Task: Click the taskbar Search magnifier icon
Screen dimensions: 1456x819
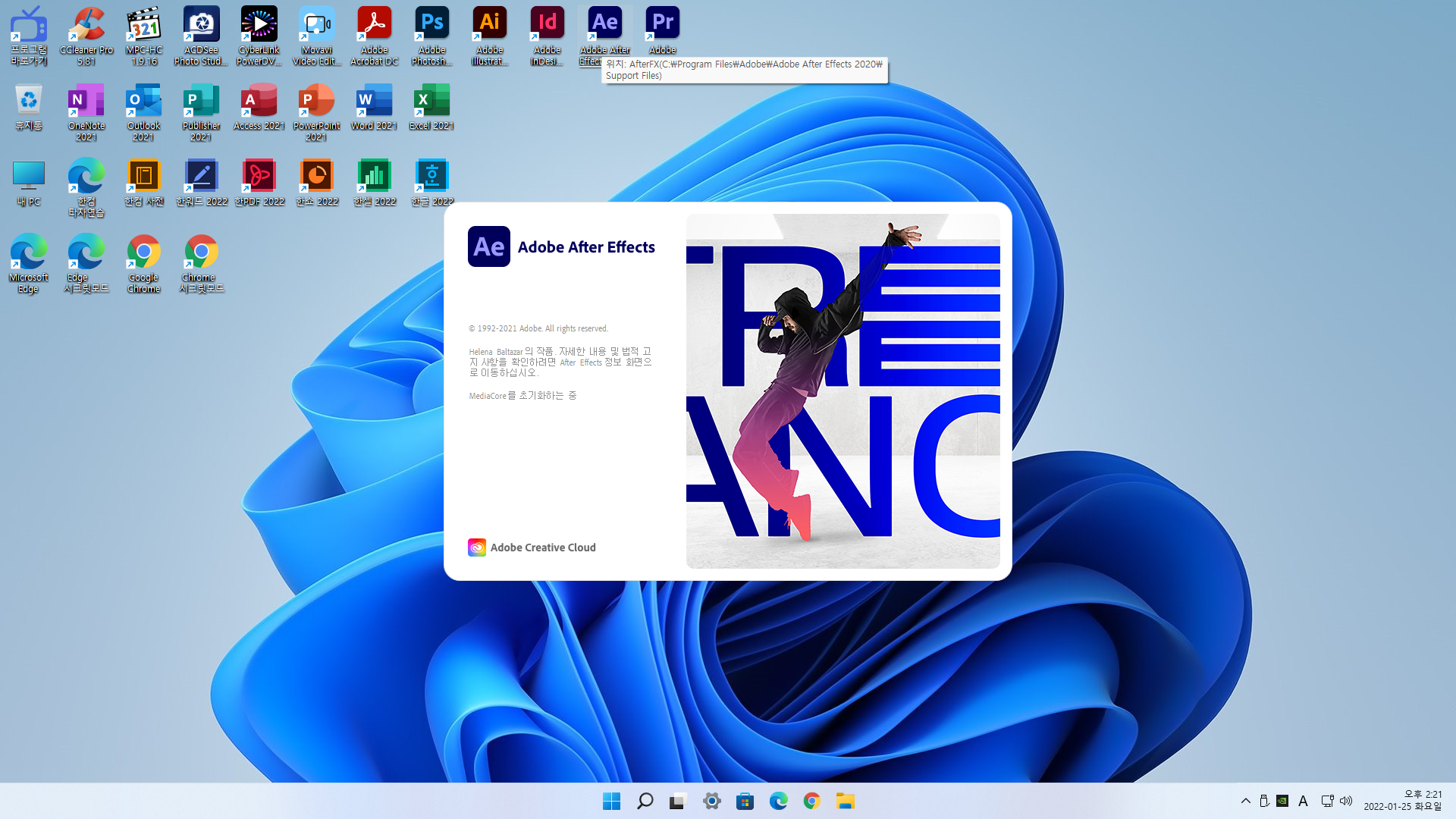Action: point(645,801)
